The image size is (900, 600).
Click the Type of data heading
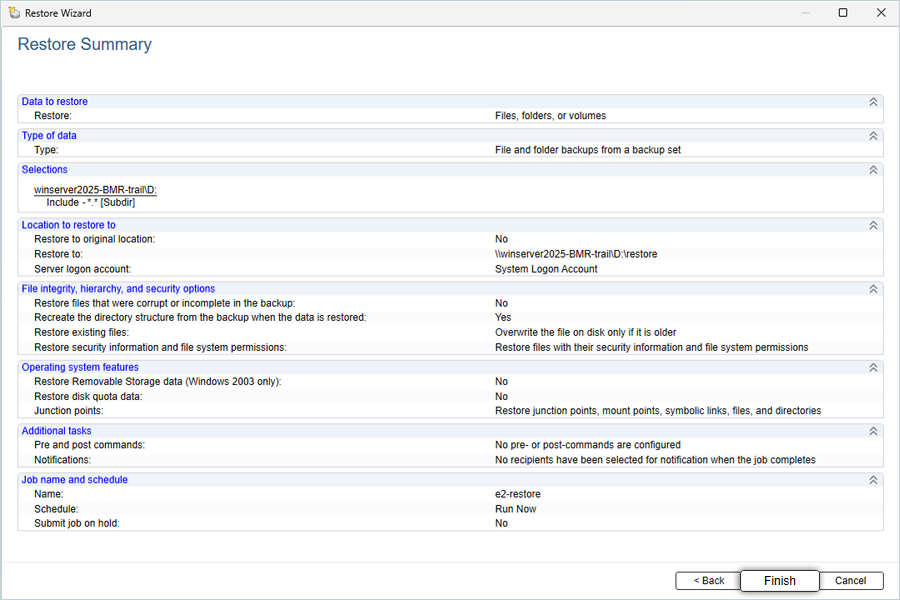(x=49, y=136)
